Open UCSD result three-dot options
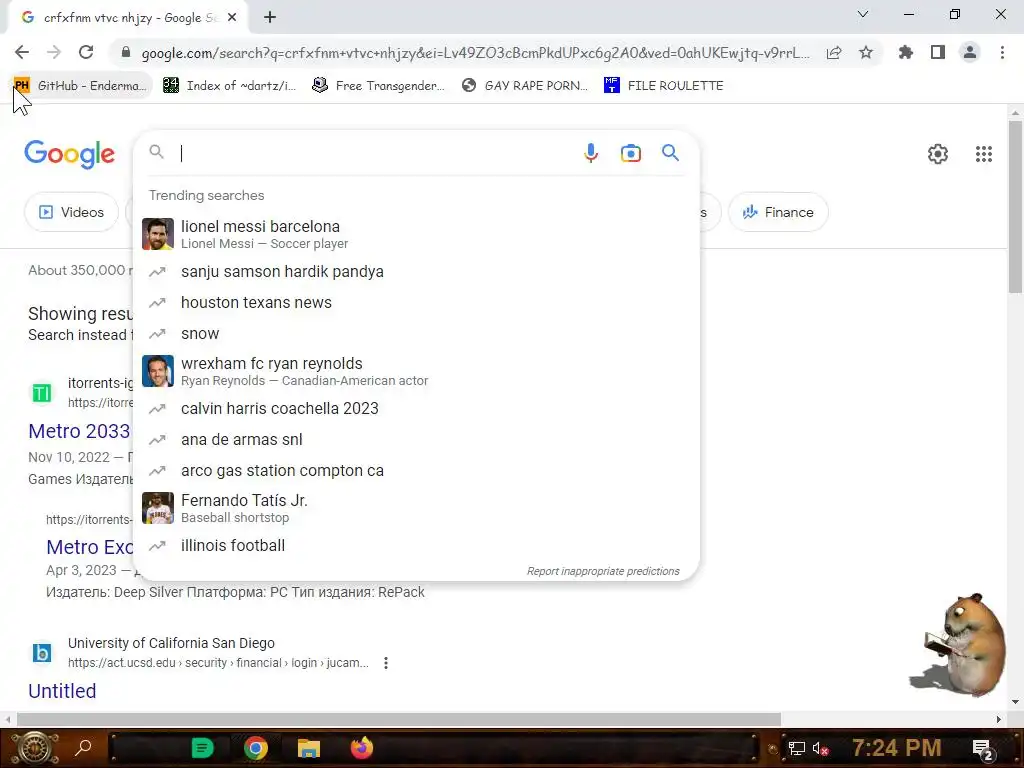 pos(386,663)
